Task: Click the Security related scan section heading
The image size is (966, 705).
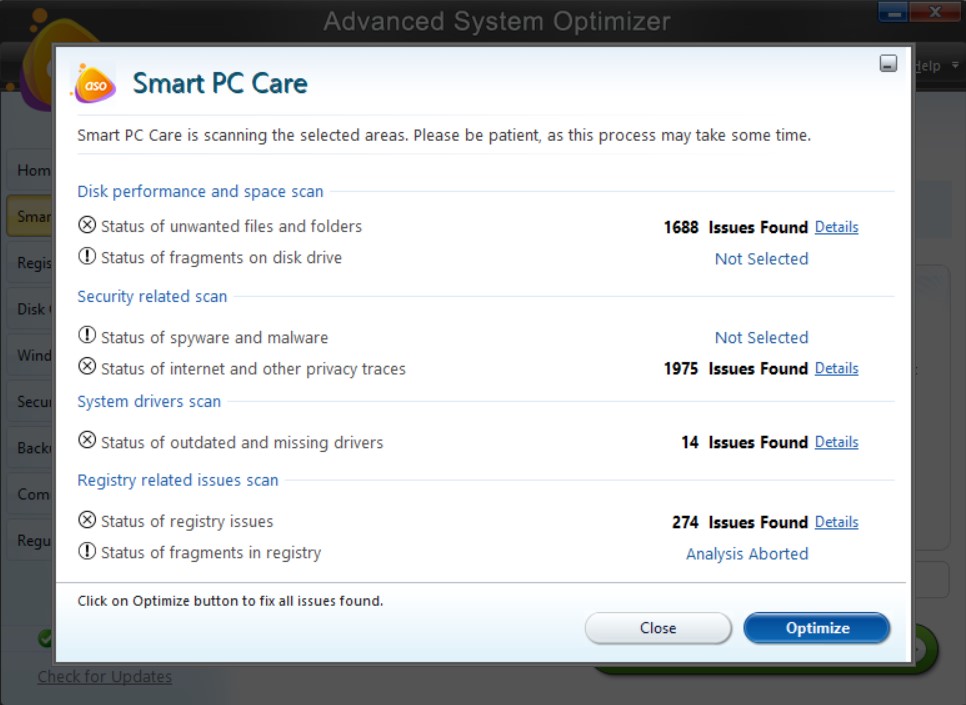Action: coord(152,296)
